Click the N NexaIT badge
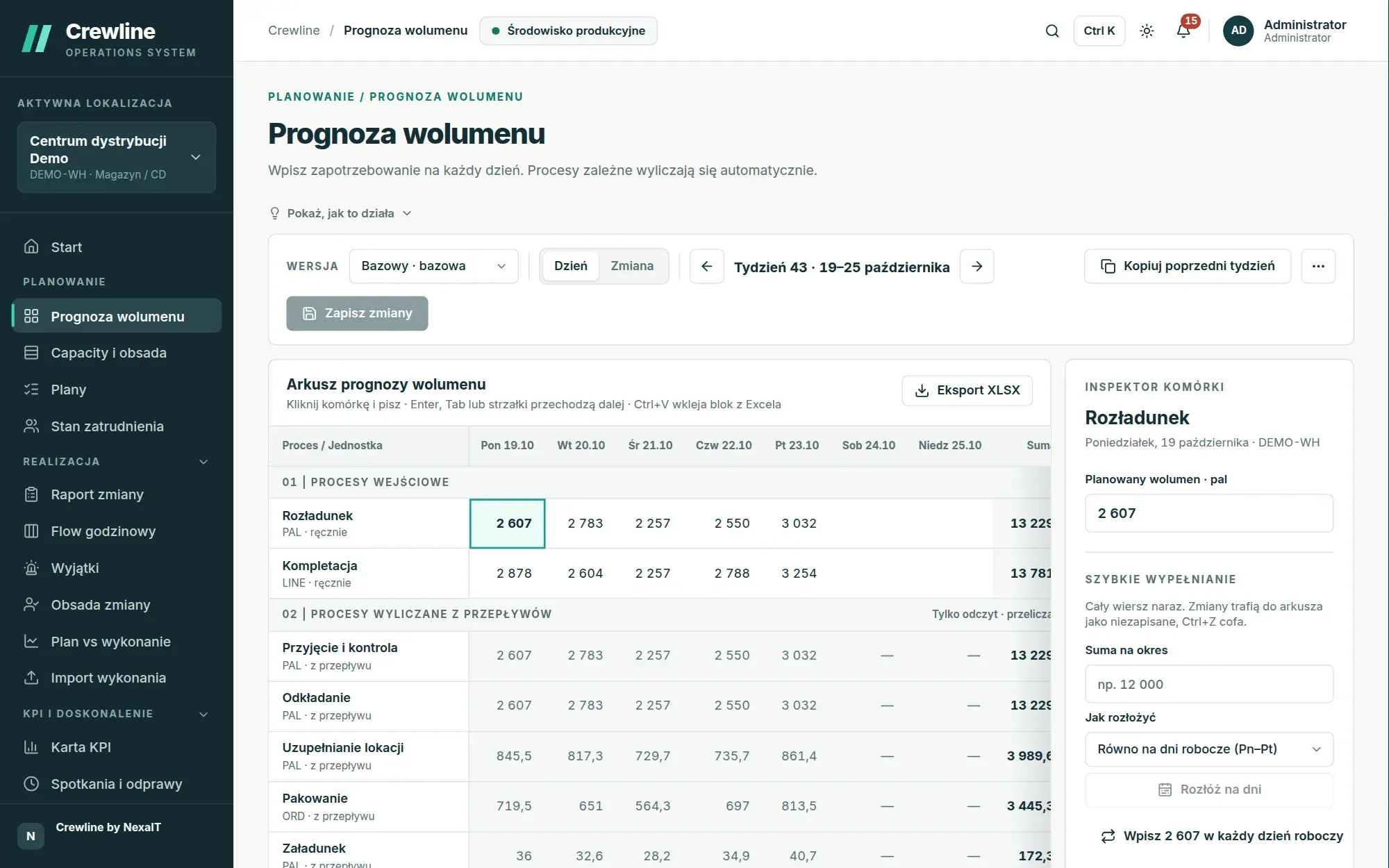Viewport: 1389px width, 868px height. click(x=31, y=836)
